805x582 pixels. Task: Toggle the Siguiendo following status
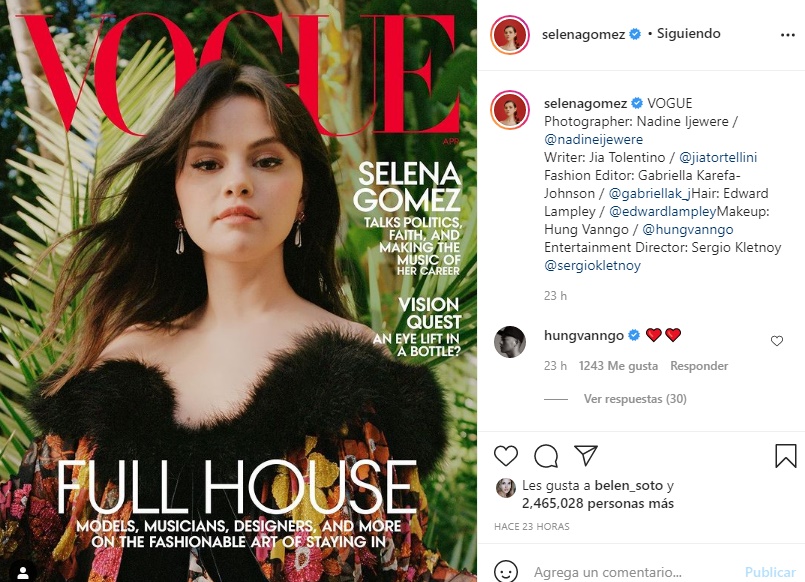[x=688, y=33]
